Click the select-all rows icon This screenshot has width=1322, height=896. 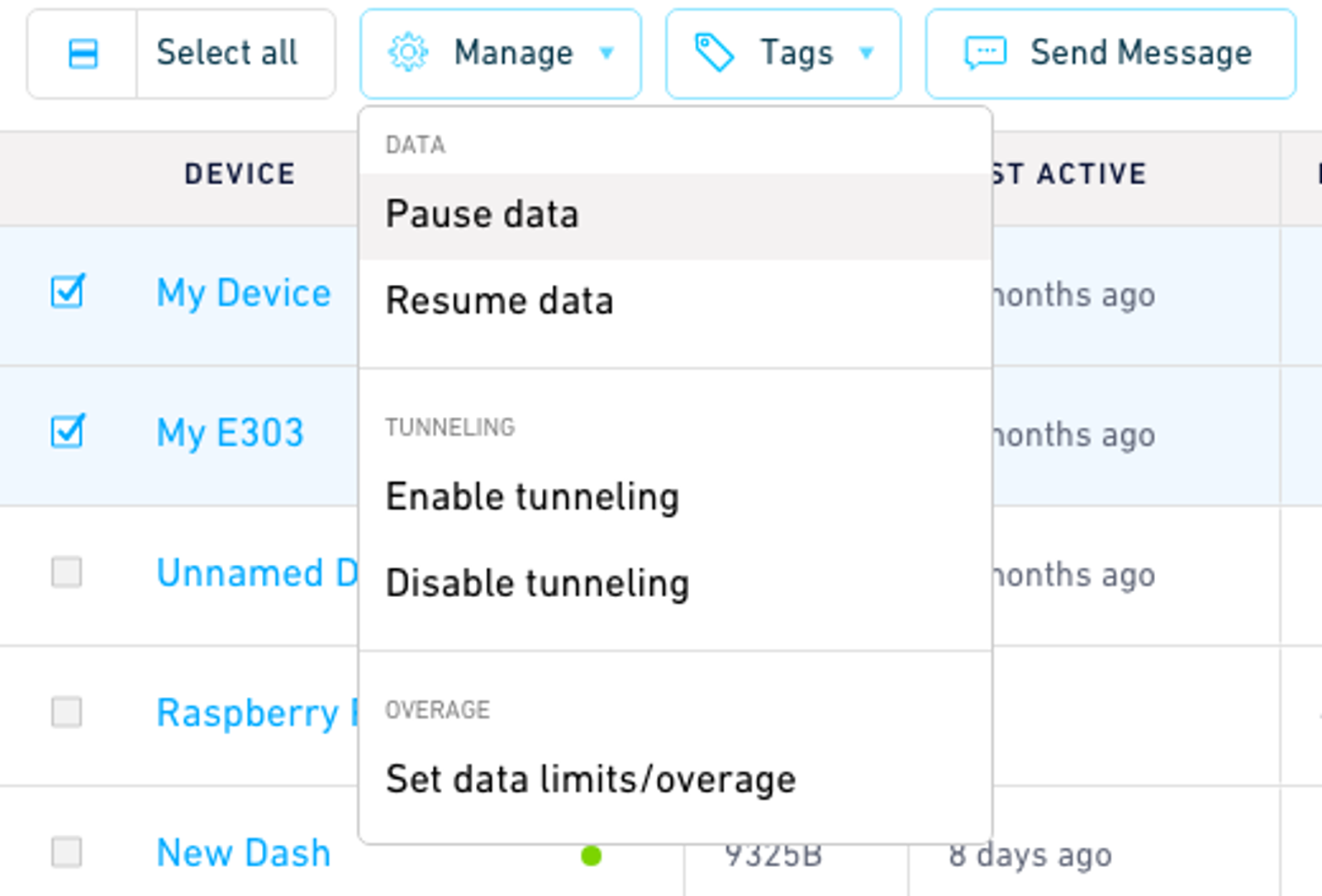coord(83,54)
